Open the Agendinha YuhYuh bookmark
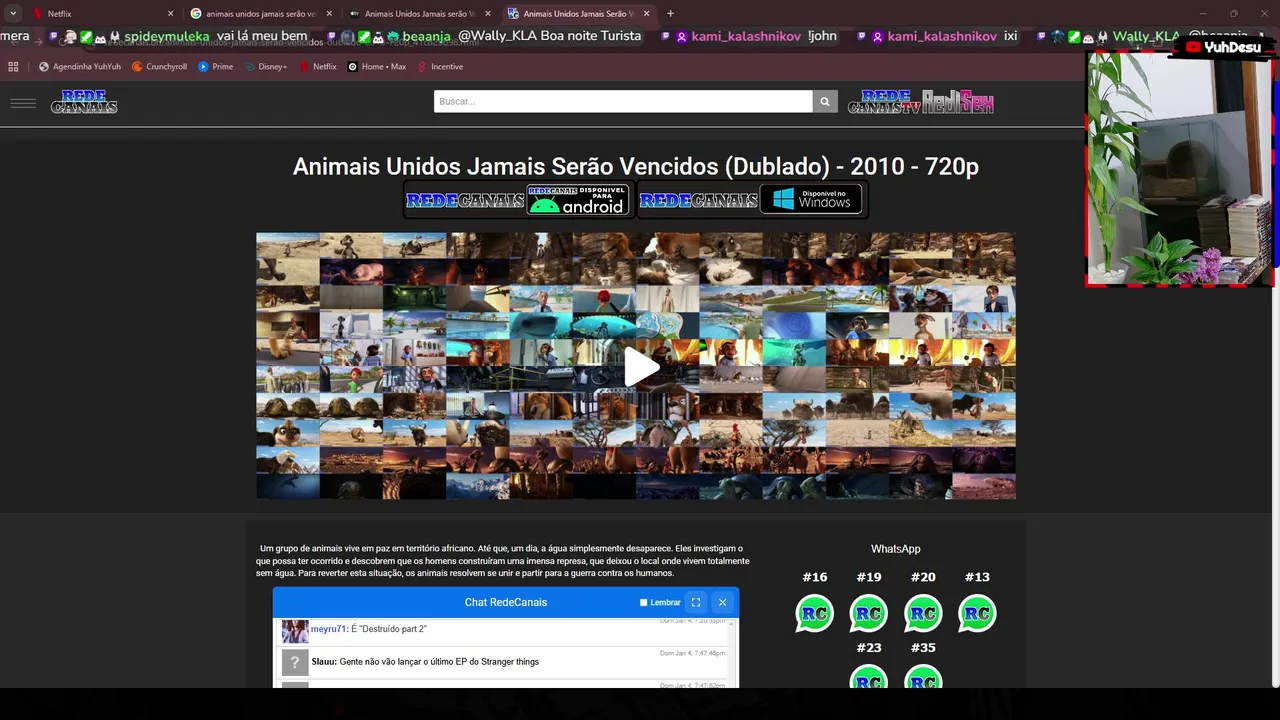This screenshot has width=1280, height=720. point(80,67)
